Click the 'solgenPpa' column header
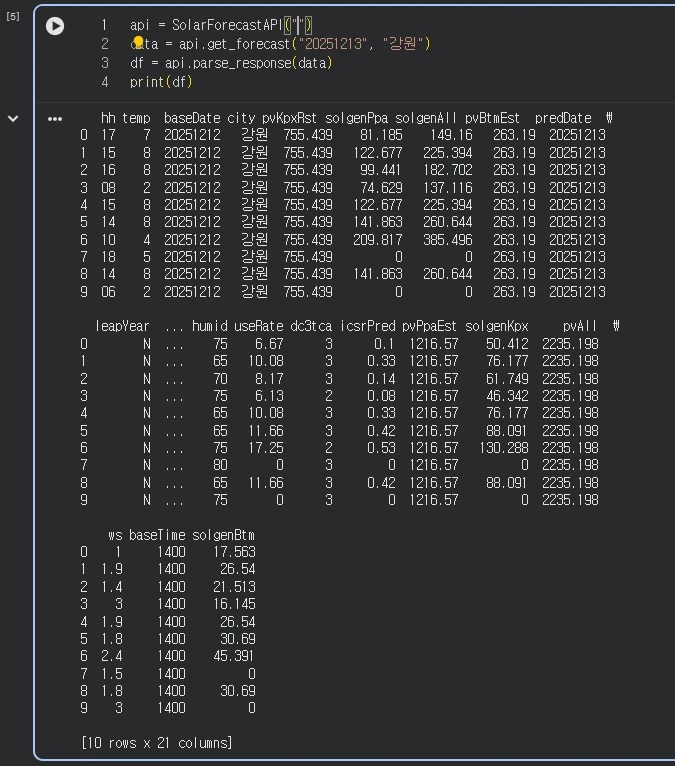The width and height of the screenshot is (675, 766). (x=357, y=118)
